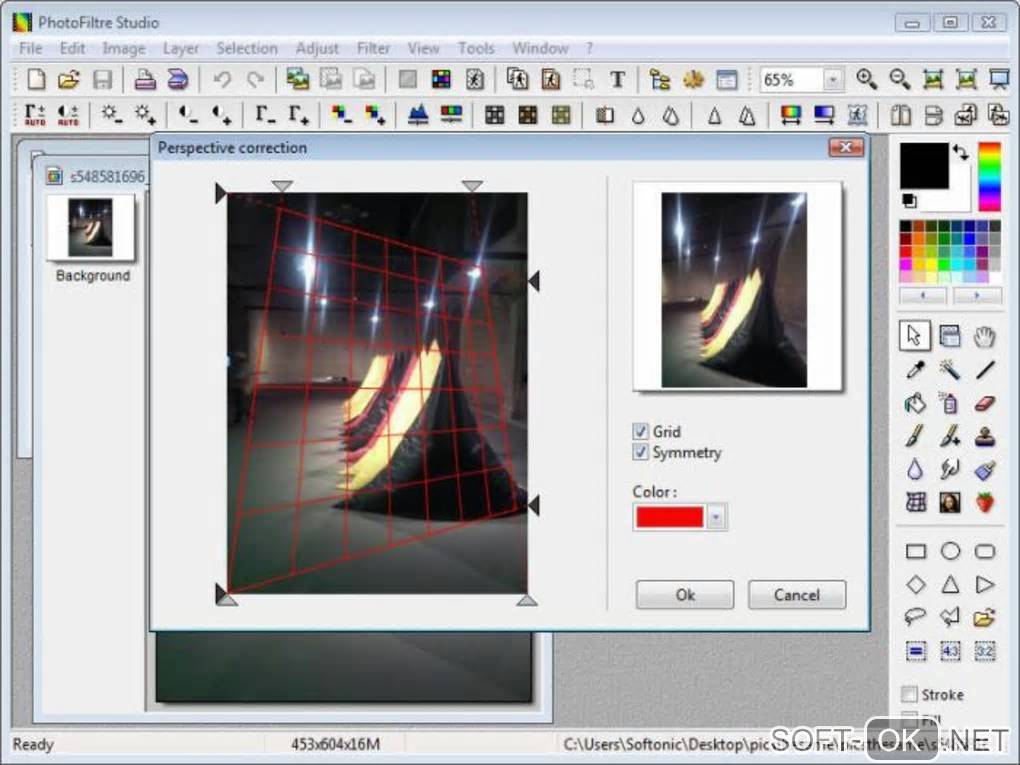Click the Print icon in toolbar
Image resolution: width=1020 pixels, height=765 pixels.
point(145,80)
